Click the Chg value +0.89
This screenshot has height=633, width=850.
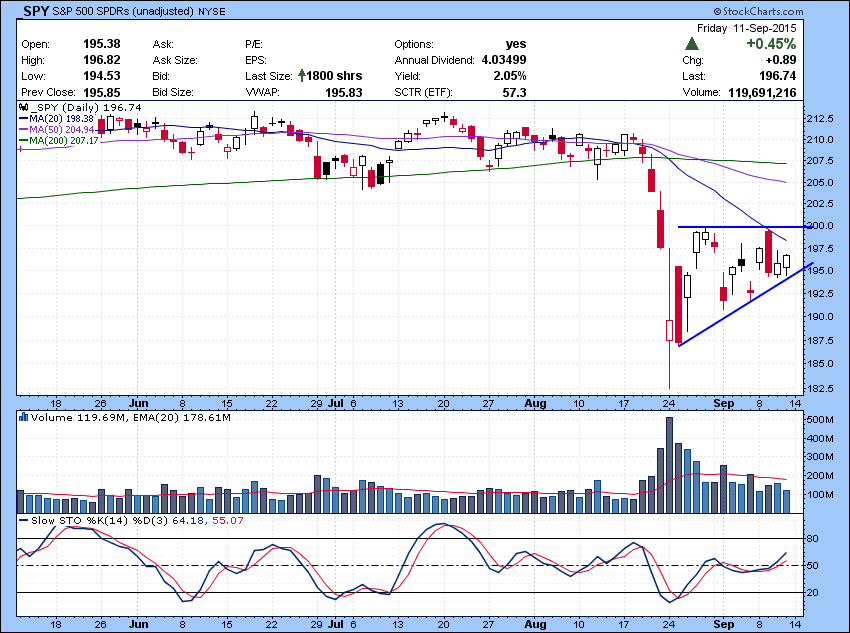781,60
